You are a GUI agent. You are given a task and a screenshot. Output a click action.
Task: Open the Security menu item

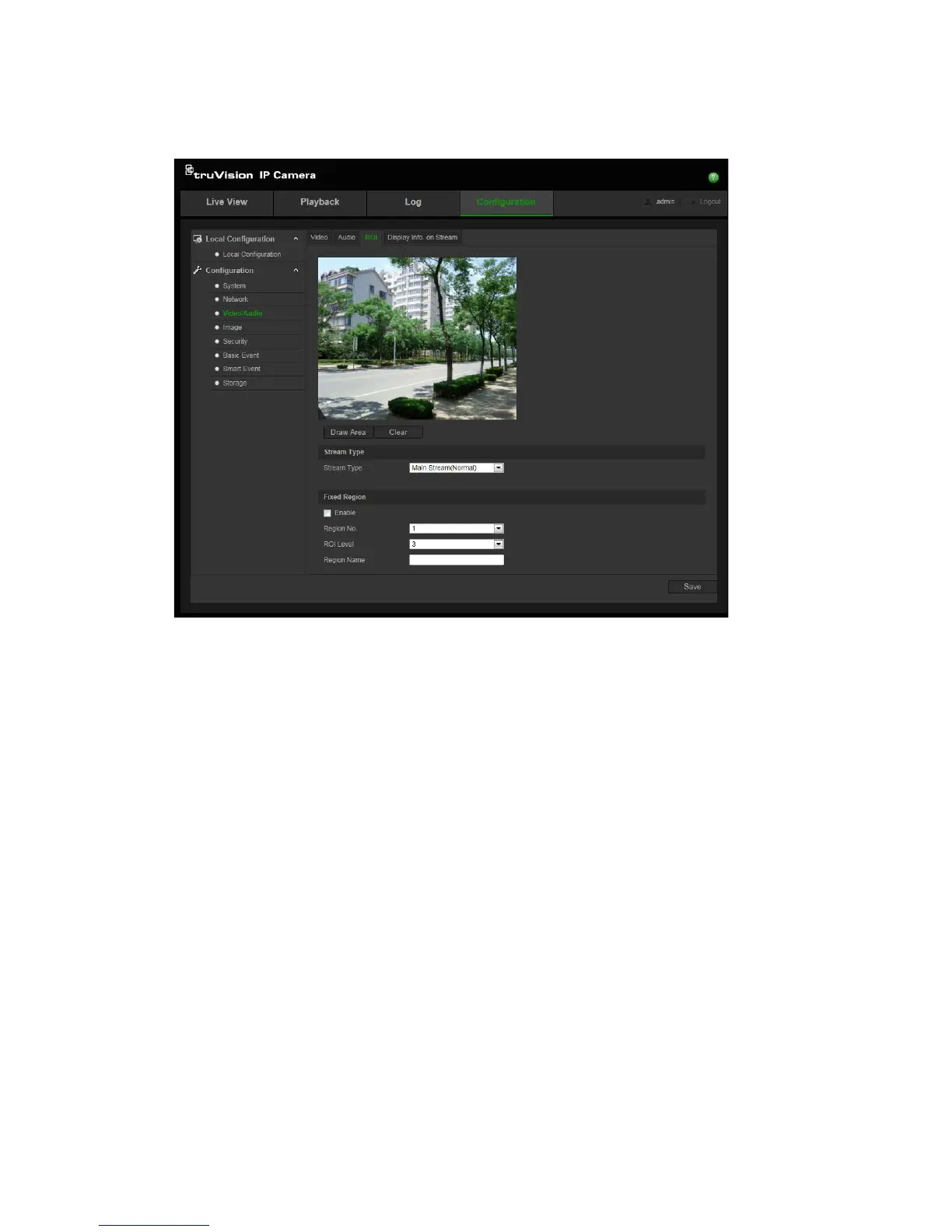pos(235,341)
